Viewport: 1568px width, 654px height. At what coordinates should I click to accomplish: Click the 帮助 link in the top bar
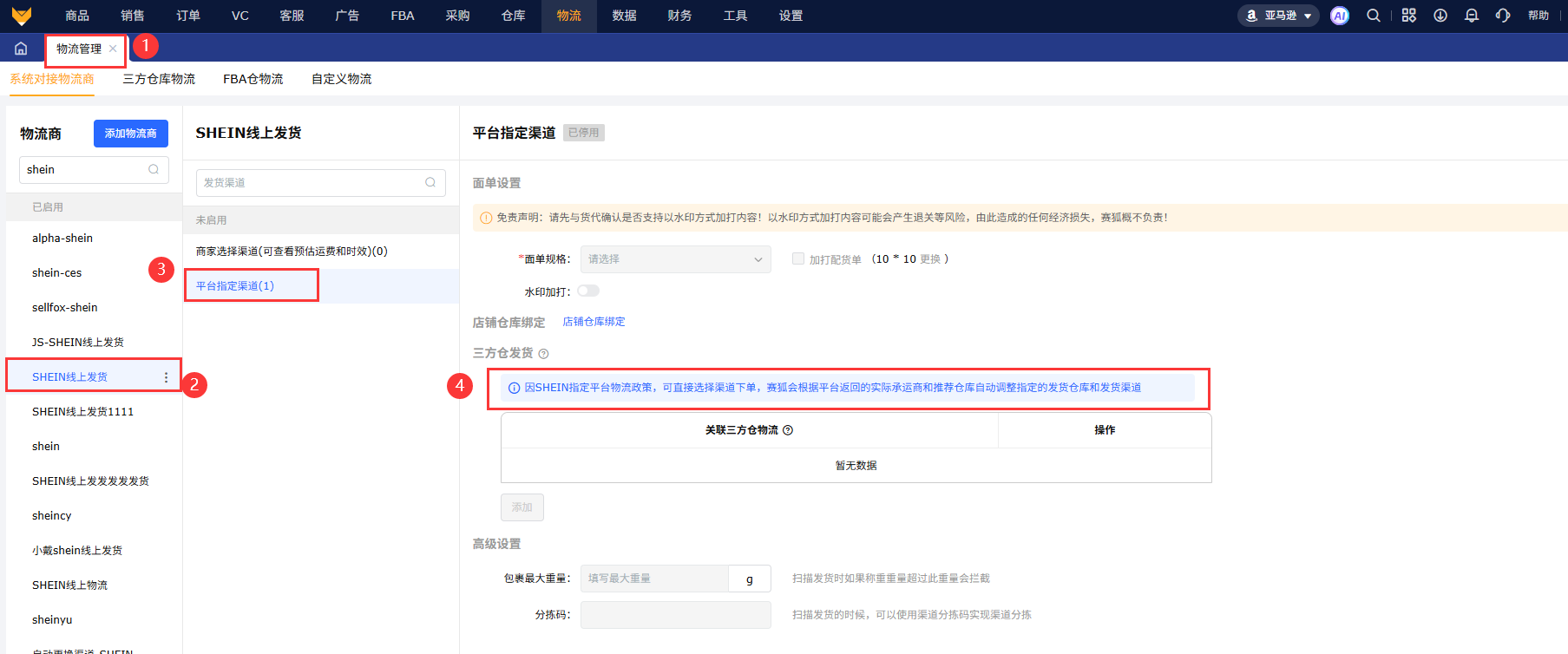click(x=1538, y=16)
